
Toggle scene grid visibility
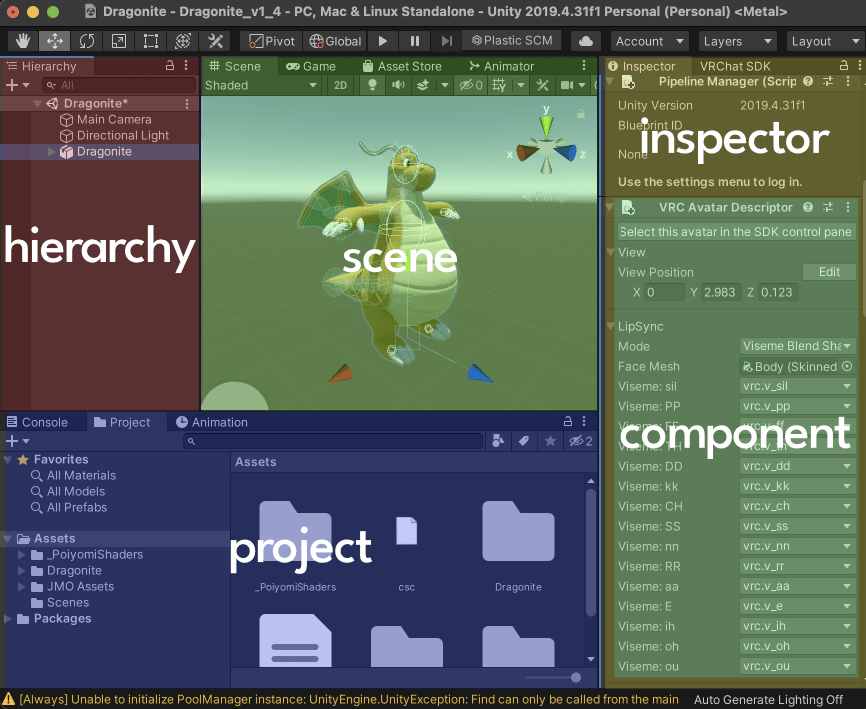coord(499,85)
